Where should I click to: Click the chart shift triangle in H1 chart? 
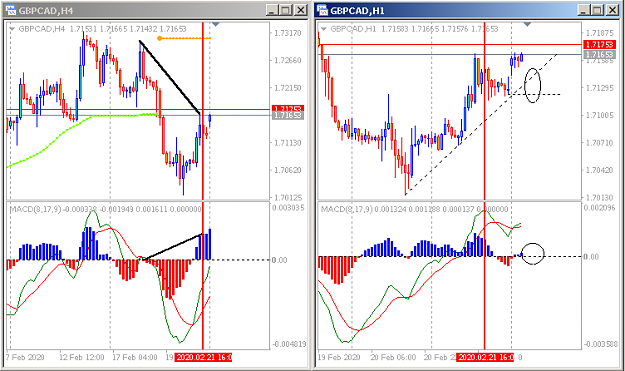point(527,25)
